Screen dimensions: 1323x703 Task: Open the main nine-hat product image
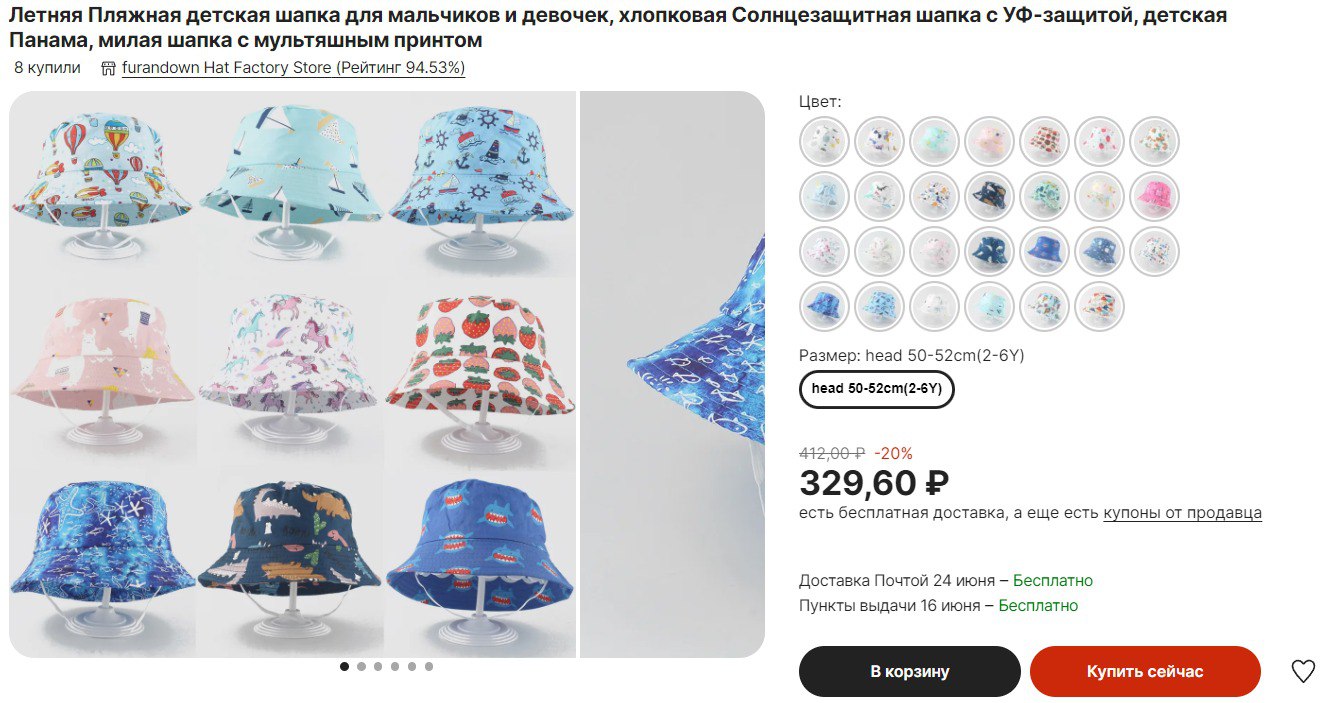(x=292, y=374)
